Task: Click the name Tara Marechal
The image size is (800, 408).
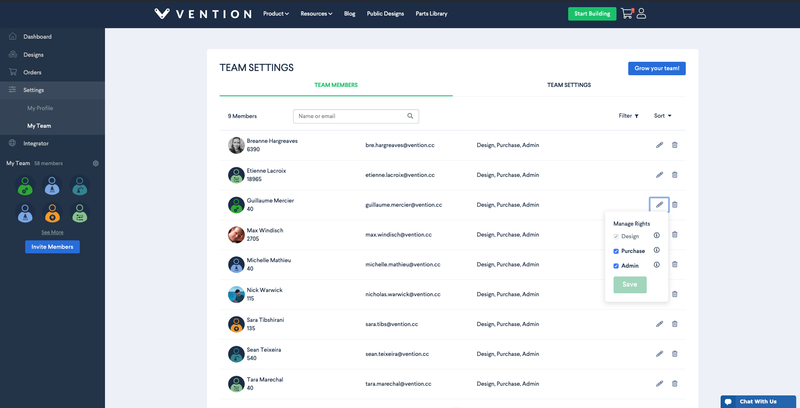Action: 265,379
